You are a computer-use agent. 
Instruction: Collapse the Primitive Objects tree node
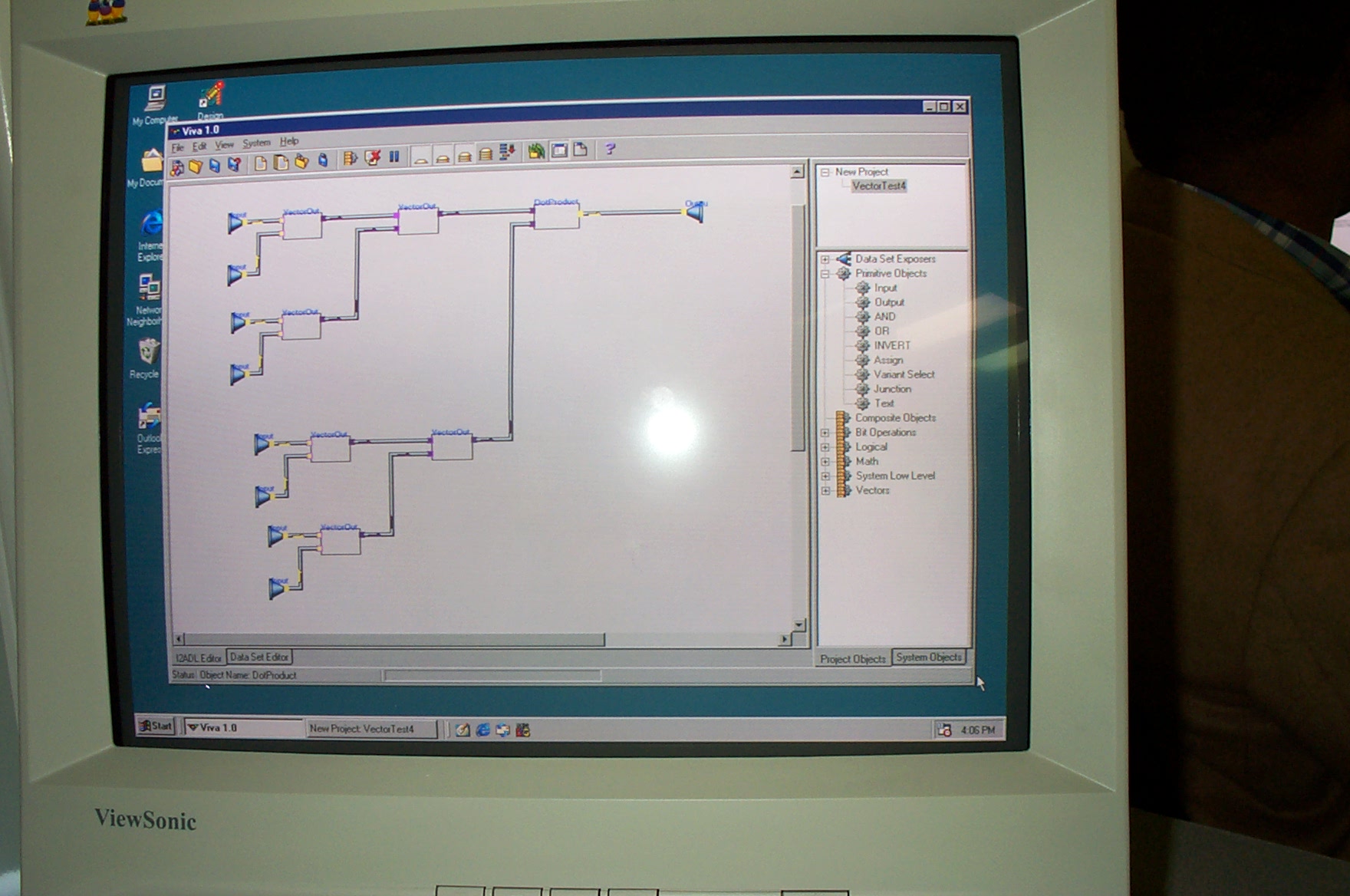coord(825,274)
